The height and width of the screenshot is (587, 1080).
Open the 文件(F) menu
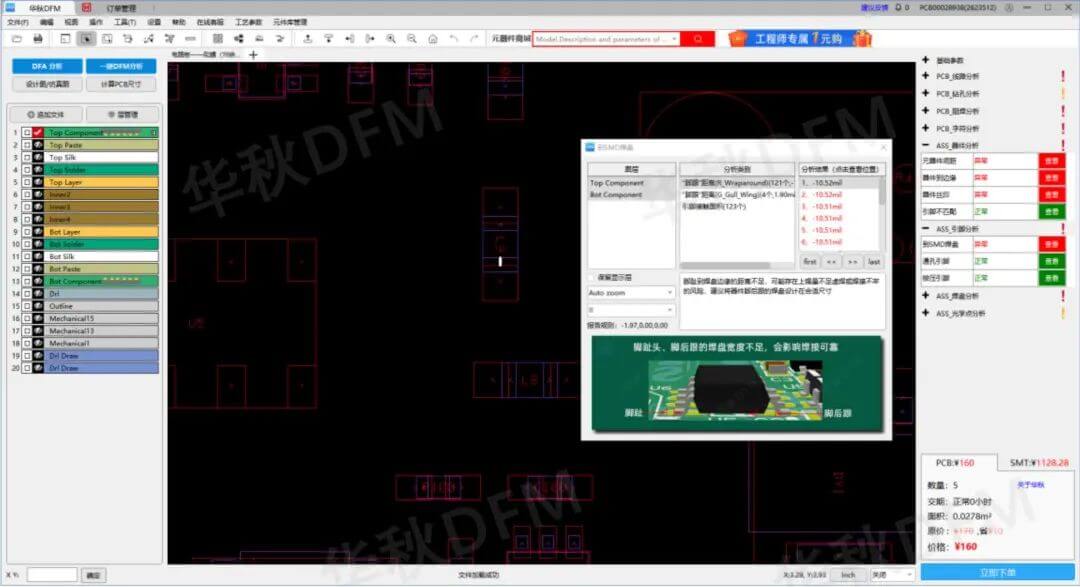(18, 22)
